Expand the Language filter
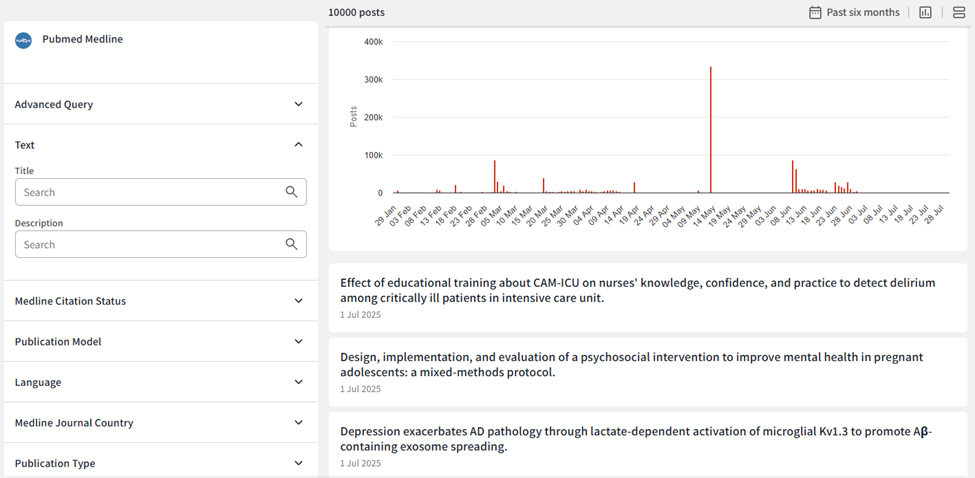The image size is (975, 478). [298, 382]
